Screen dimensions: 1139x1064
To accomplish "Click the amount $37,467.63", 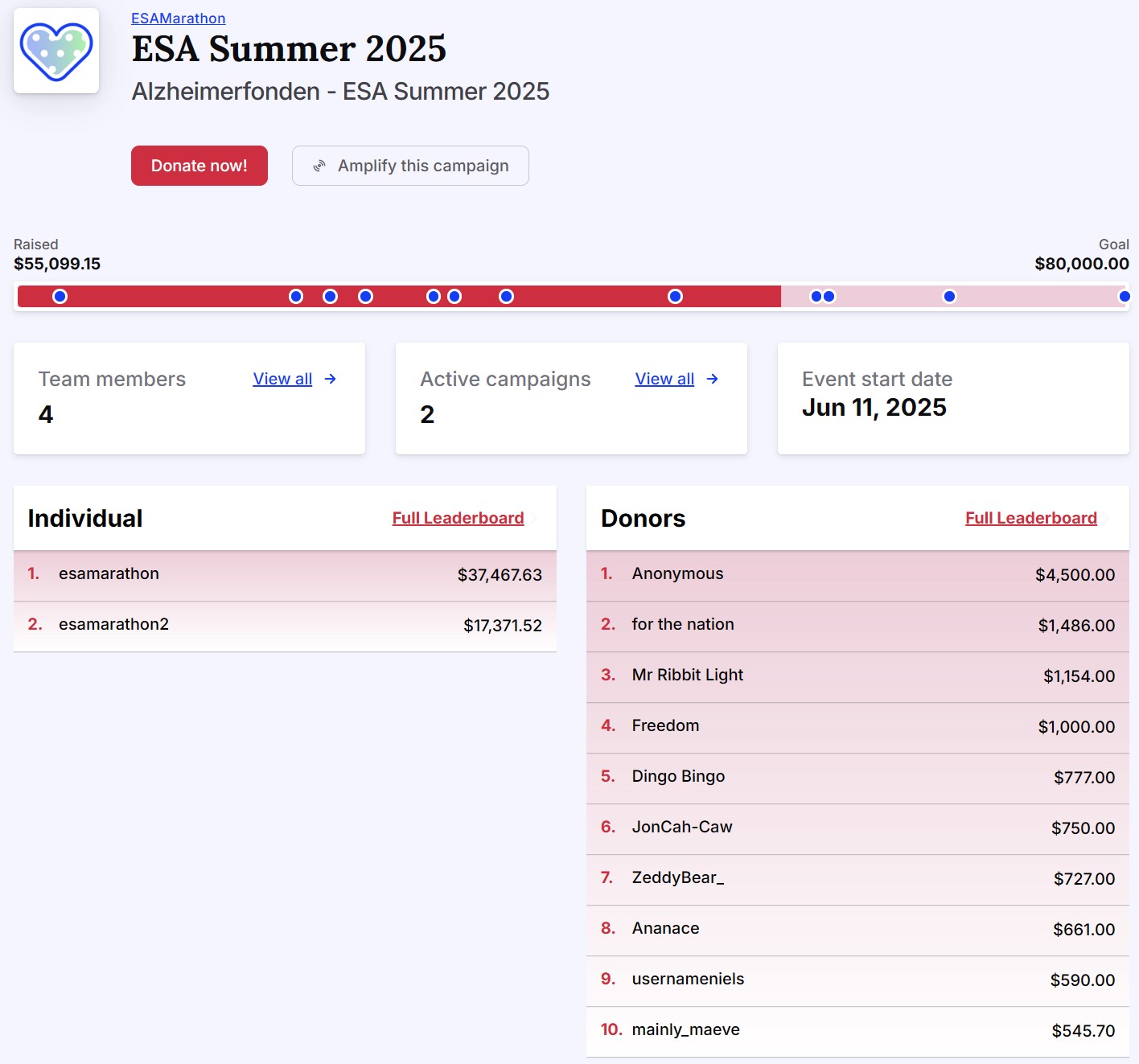I will click(500, 575).
